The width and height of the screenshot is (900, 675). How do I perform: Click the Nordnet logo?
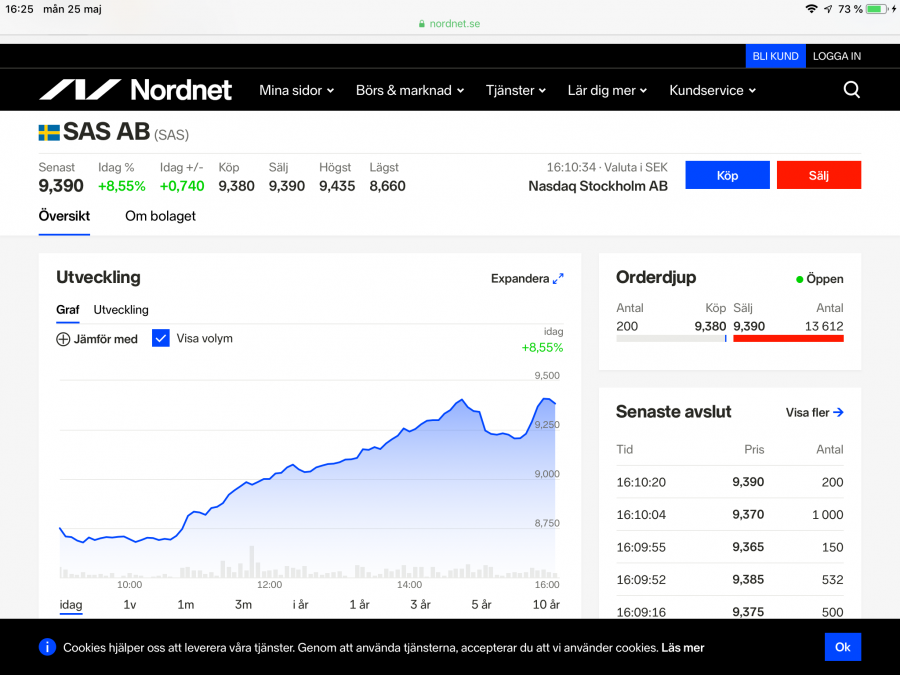click(135, 90)
